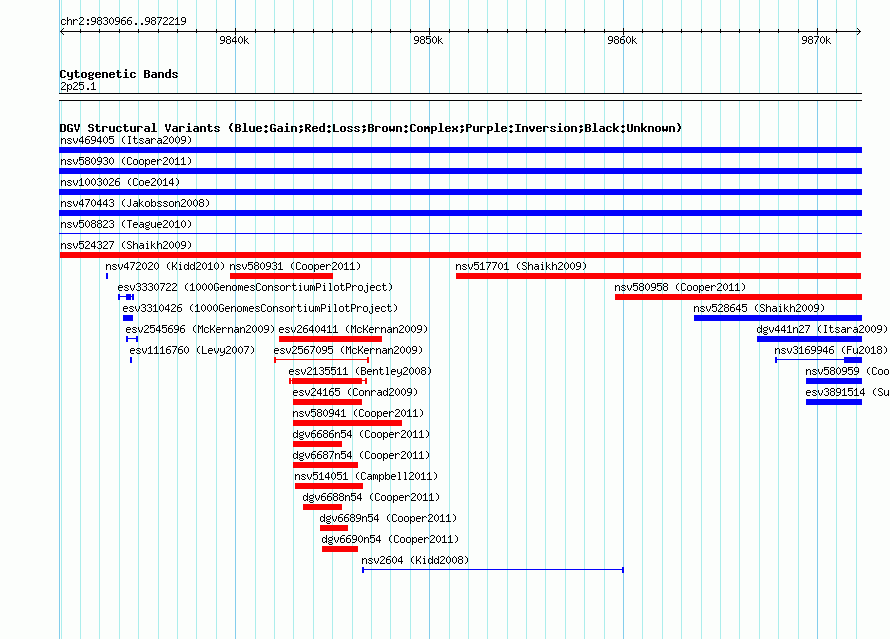Click the esv3310426 1000Genomes label
Screen dimensions: 890x639
(260, 308)
